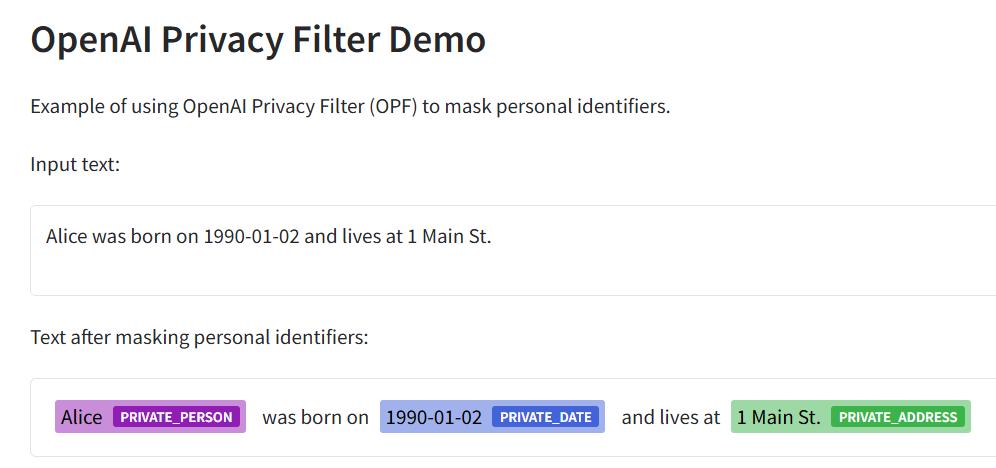Select the highlighted date 1990-01-02 in output
This screenshot has height=468, width=996.
[434, 417]
